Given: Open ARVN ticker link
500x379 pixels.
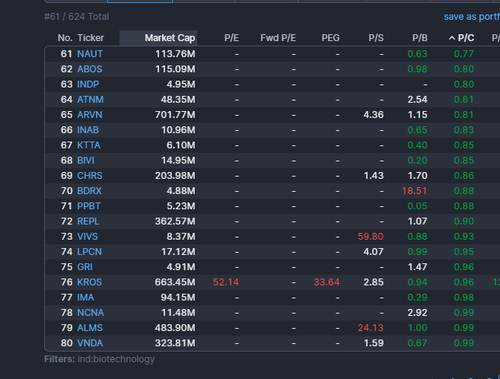Looking at the screenshot, I should [x=90, y=115].
